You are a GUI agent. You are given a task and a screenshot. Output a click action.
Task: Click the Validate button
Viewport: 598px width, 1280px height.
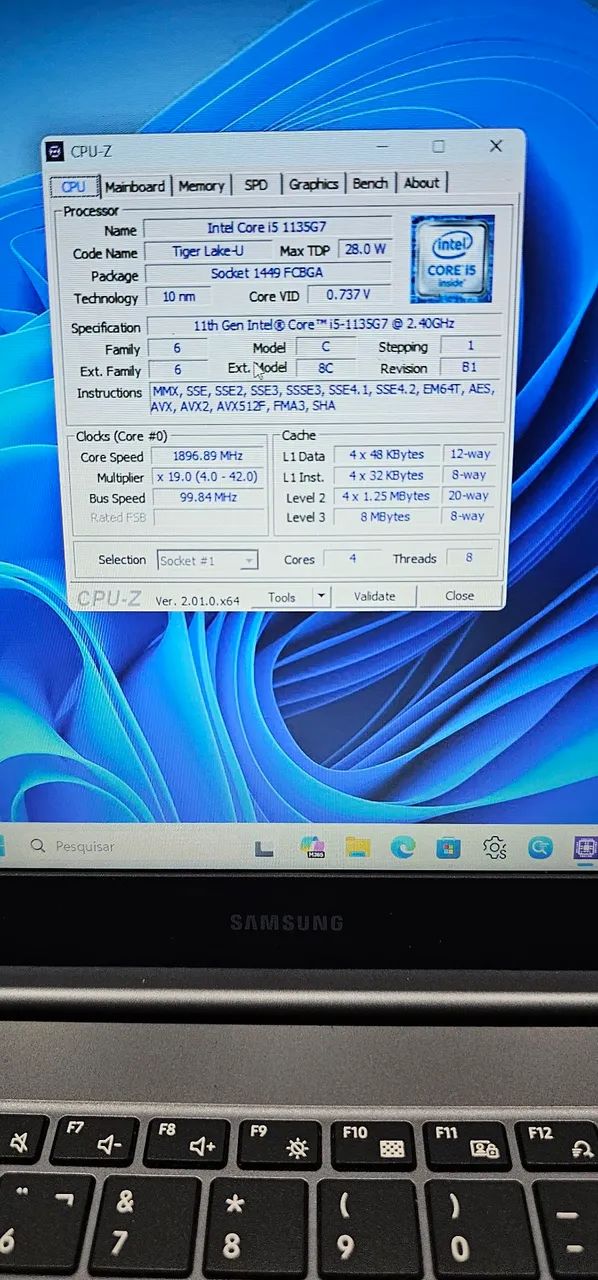(374, 596)
